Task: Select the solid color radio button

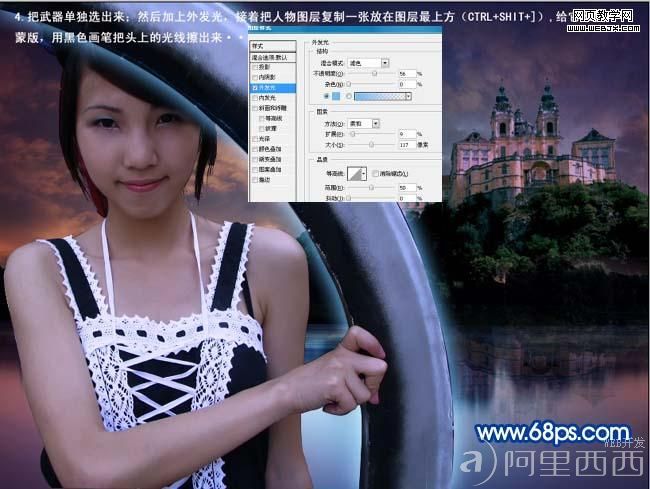Action: point(327,96)
